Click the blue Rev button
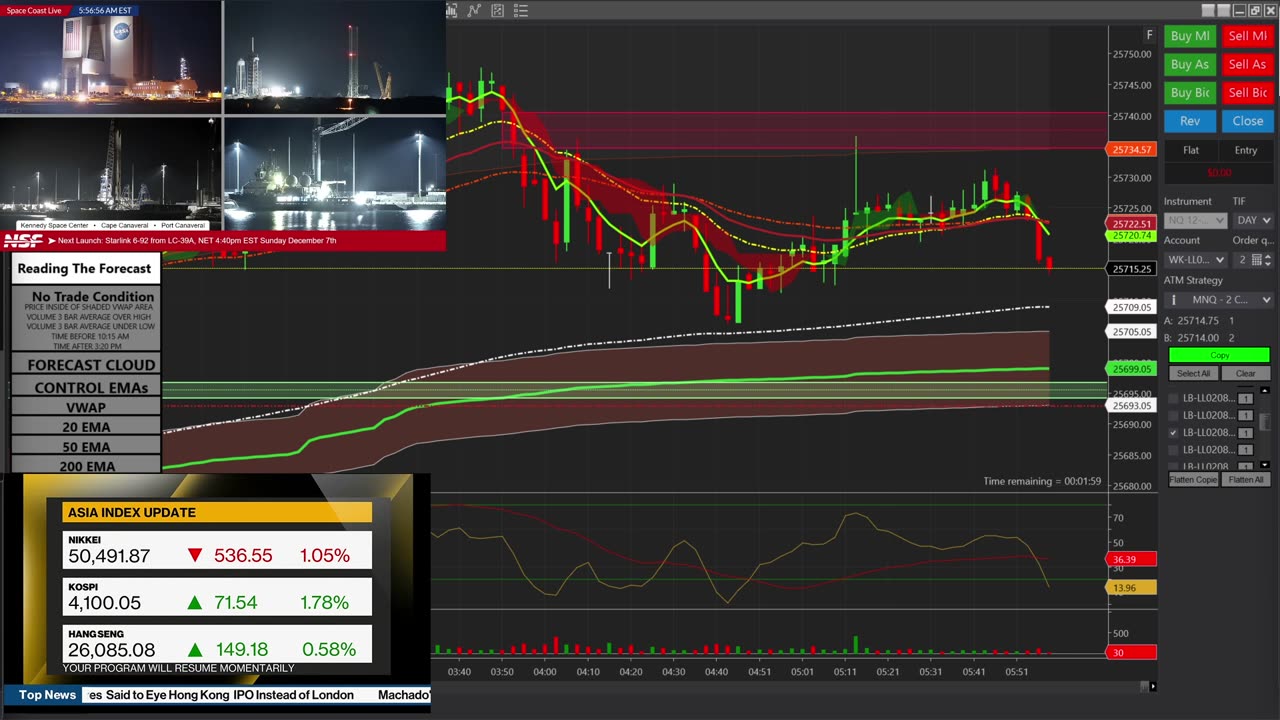Viewport: 1280px width, 720px height. tap(1190, 121)
